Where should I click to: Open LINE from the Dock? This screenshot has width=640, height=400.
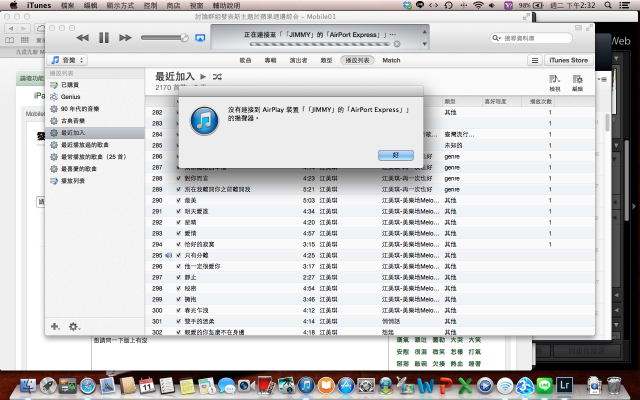click(x=544, y=385)
